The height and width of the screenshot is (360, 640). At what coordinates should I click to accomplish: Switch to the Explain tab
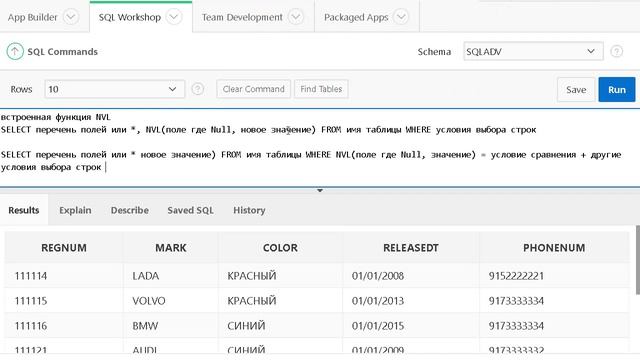point(75,210)
